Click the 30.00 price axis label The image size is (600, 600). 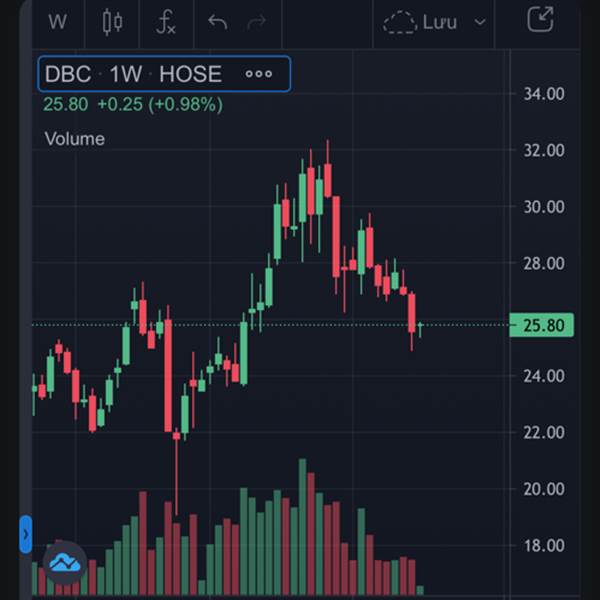(544, 207)
